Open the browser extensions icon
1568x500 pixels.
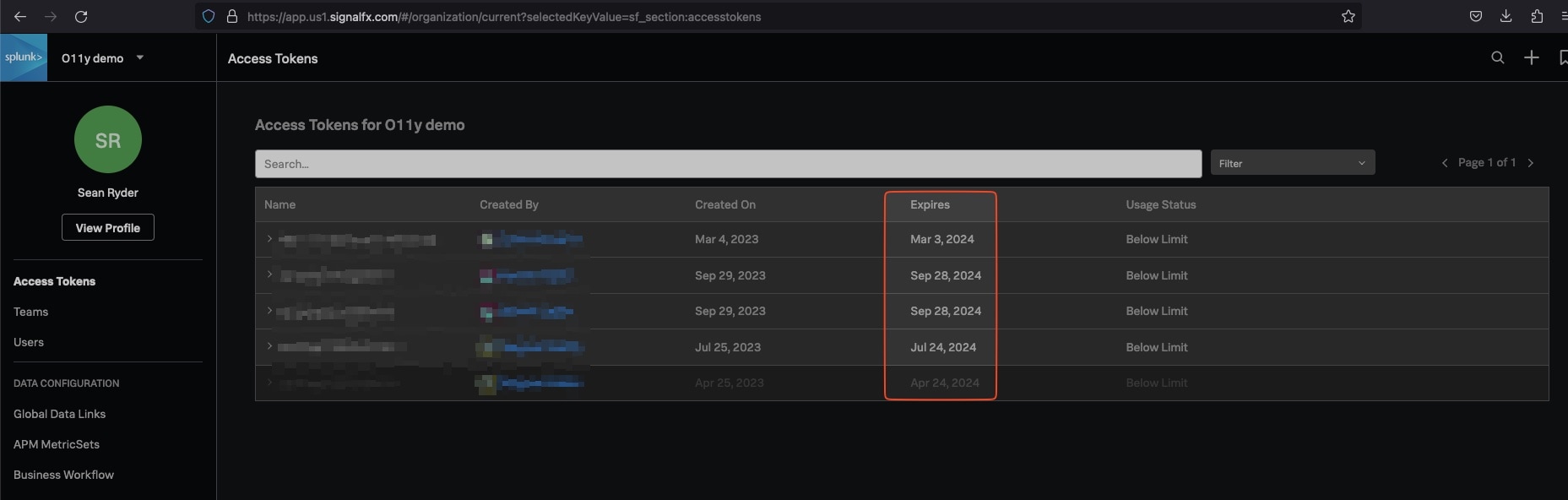click(x=1537, y=17)
